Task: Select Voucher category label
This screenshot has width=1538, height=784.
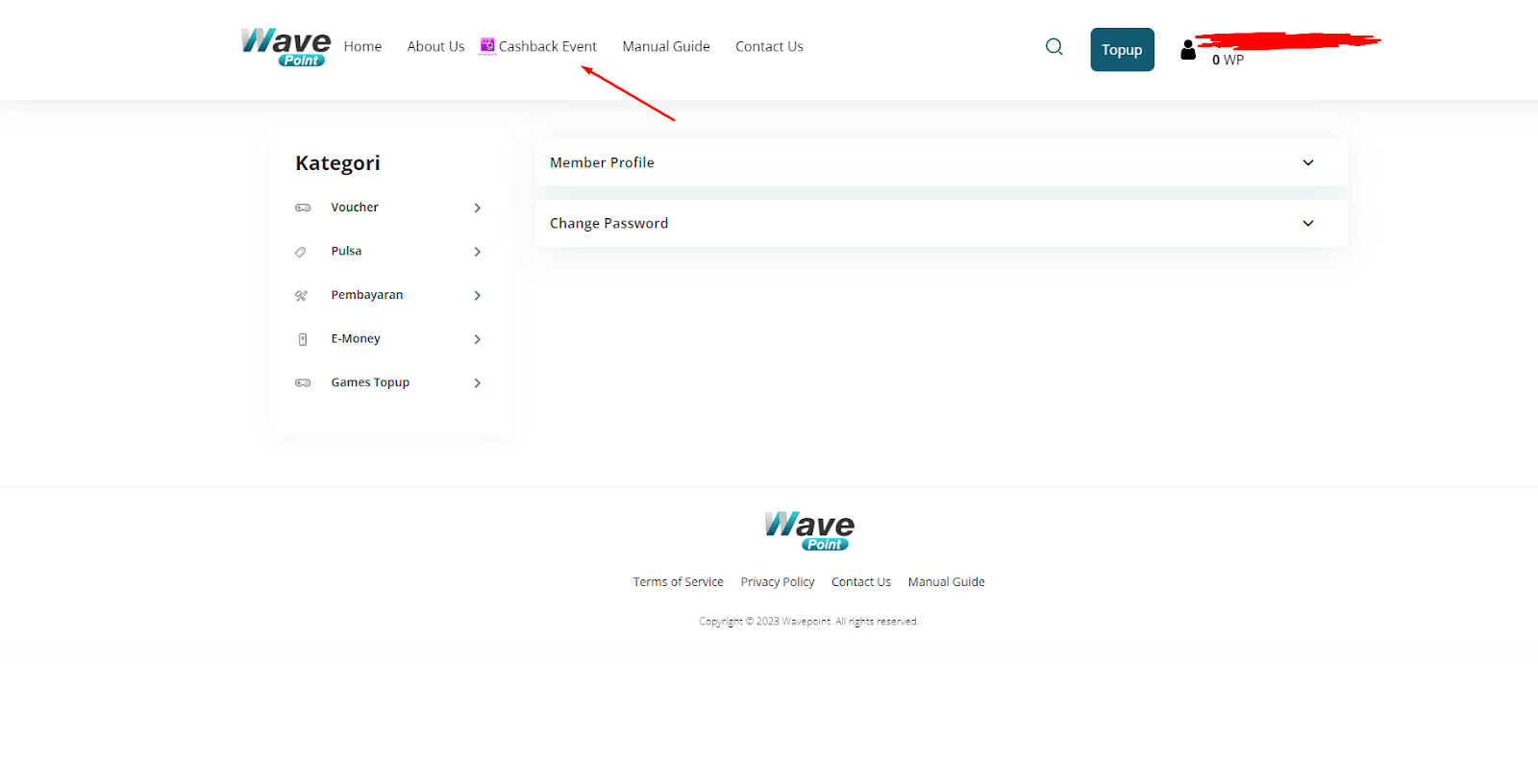Action: (355, 208)
